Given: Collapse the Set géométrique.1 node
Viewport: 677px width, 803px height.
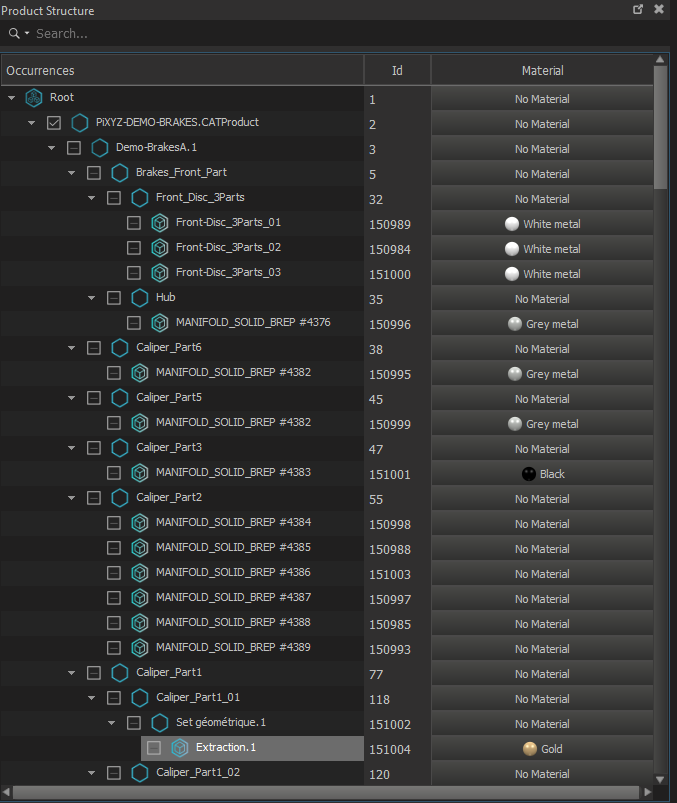Looking at the screenshot, I should point(111,723).
